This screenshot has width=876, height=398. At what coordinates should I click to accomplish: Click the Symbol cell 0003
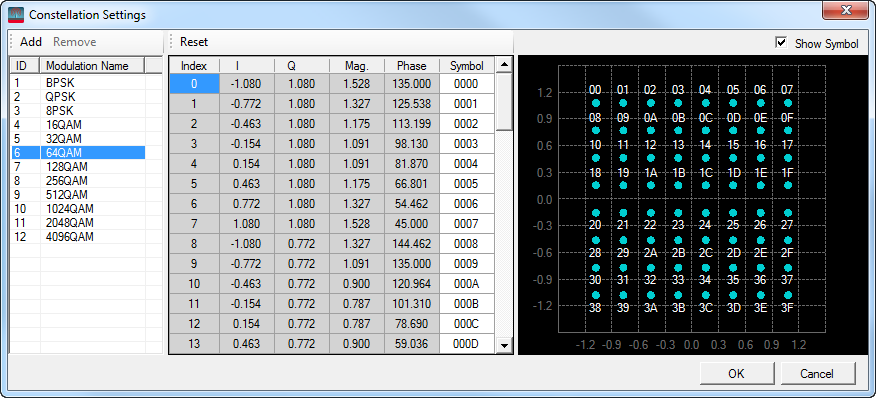click(467, 144)
